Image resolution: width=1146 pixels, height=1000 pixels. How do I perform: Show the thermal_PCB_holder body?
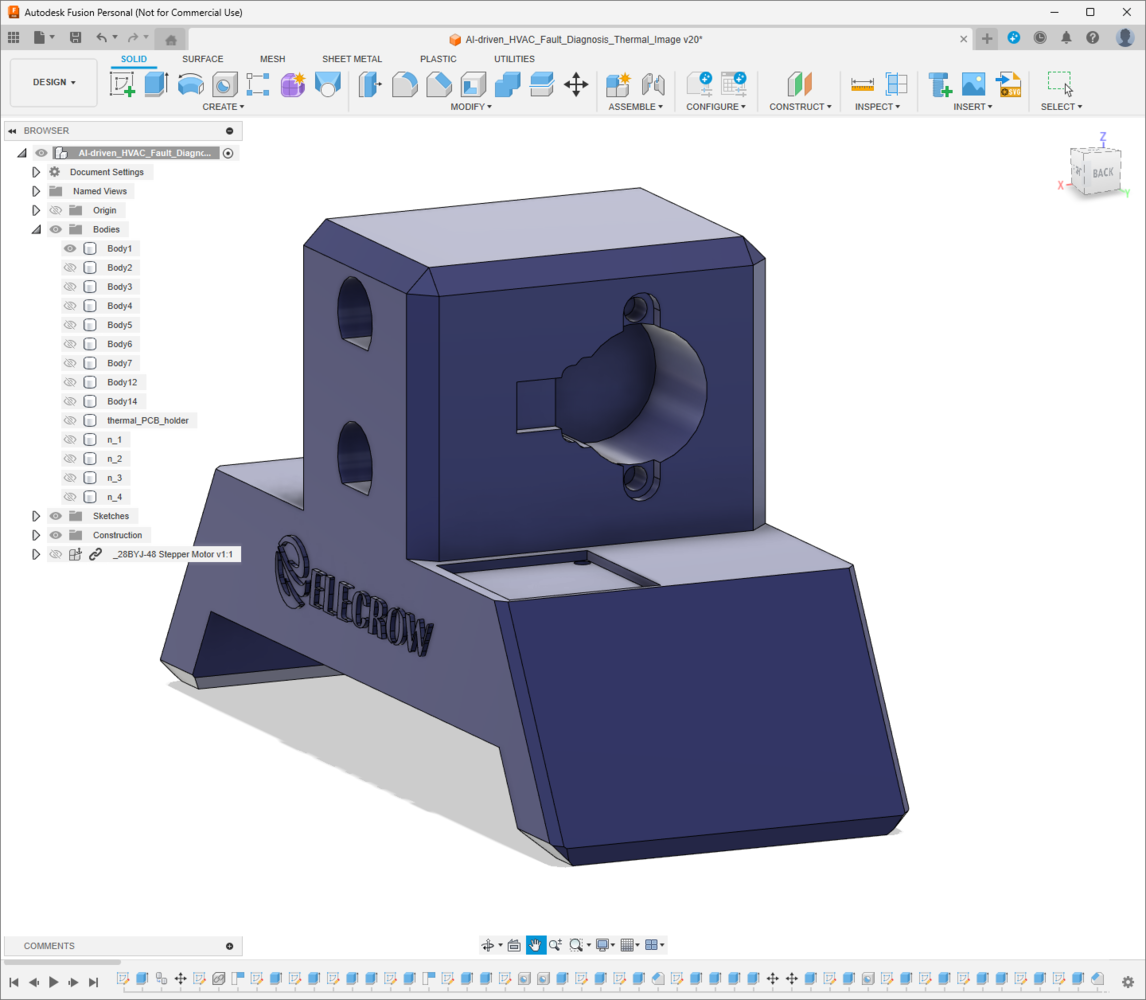tap(70, 420)
